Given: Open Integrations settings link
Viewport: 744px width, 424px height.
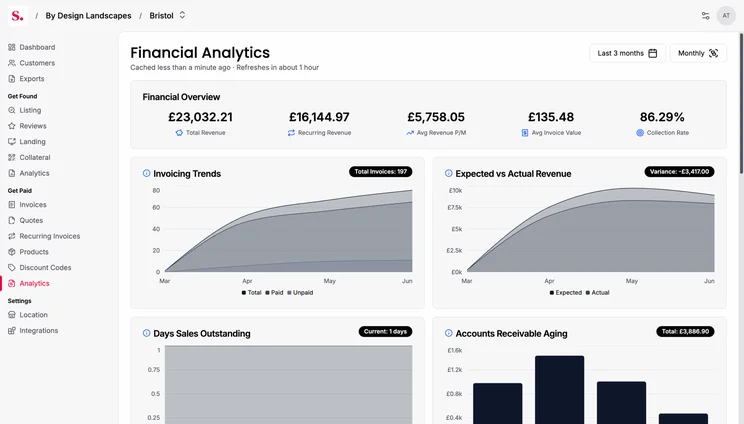Looking at the screenshot, I should coord(38,331).
